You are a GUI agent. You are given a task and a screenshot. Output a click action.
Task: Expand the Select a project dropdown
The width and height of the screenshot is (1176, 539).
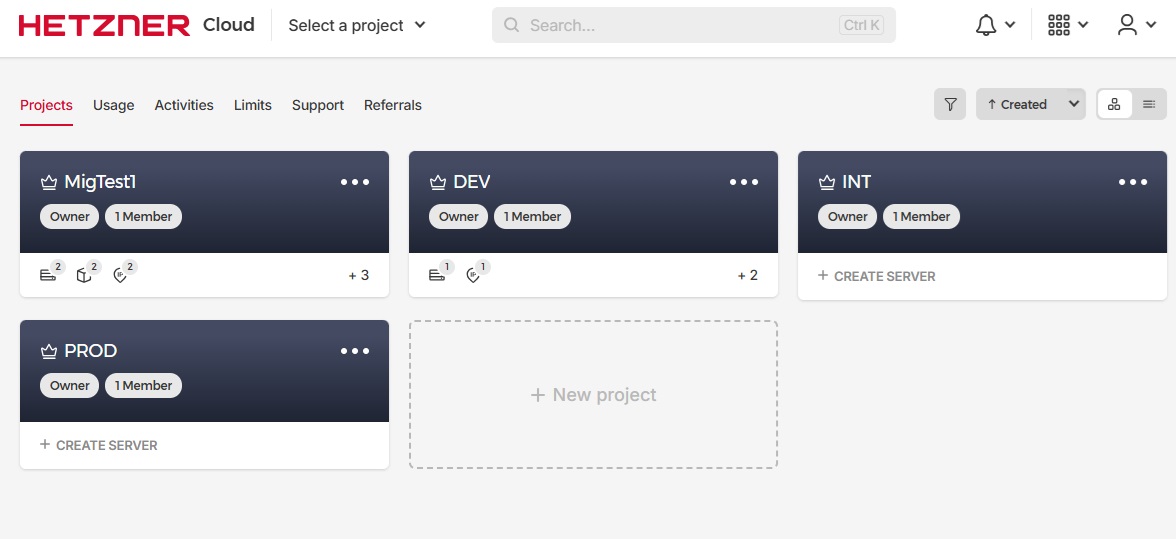[x=357, y=25]
